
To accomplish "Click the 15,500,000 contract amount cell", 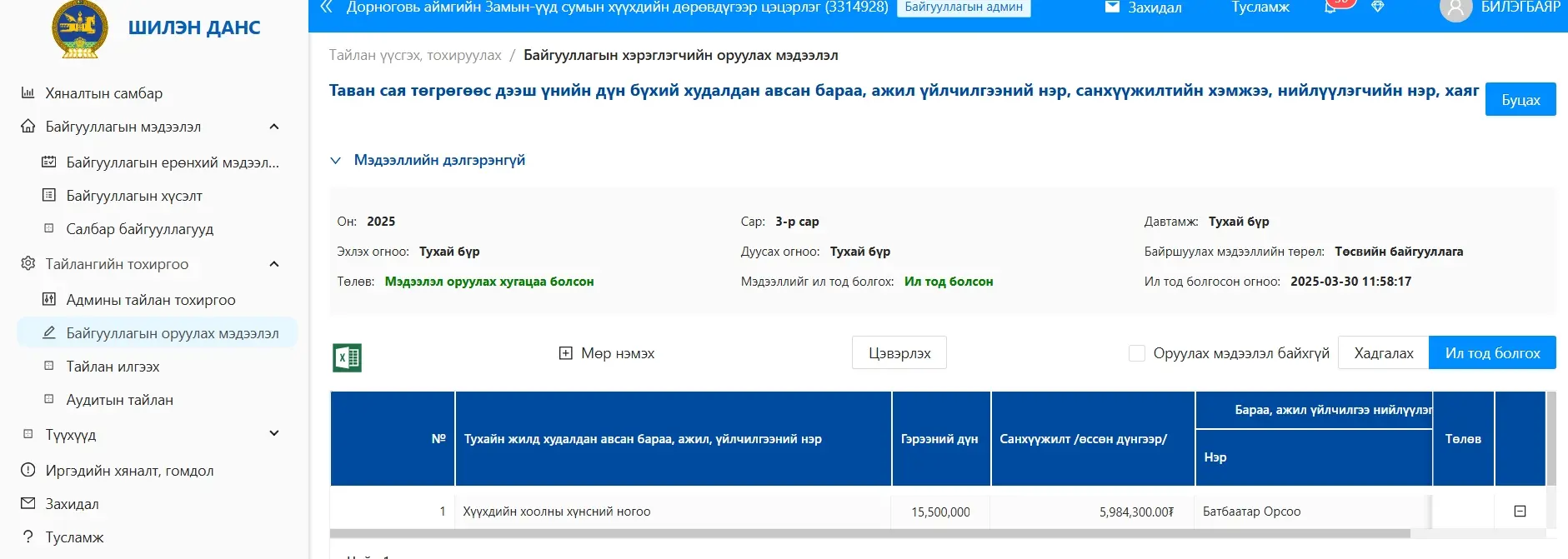I will [940, 512].
